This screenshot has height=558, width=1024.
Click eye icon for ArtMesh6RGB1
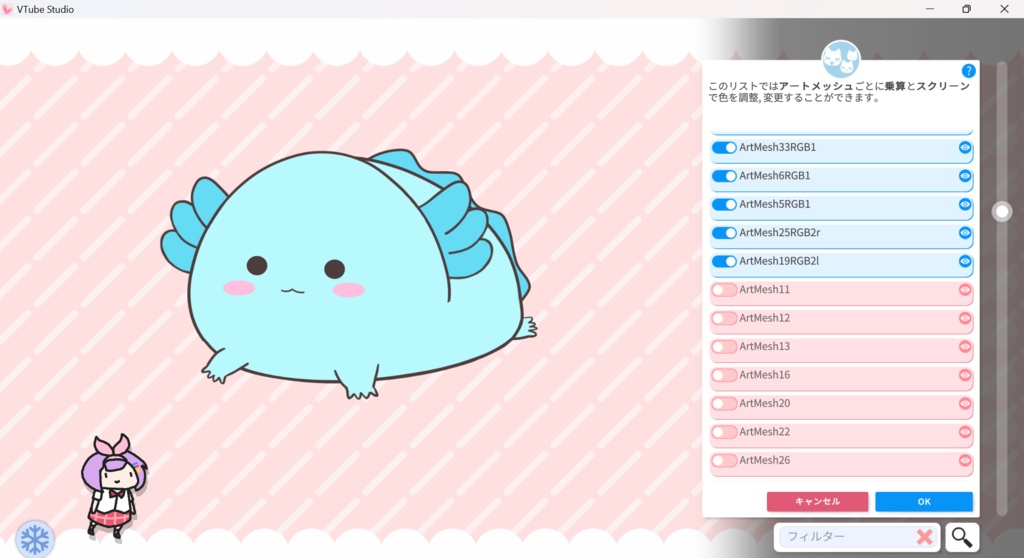point(965,176)
